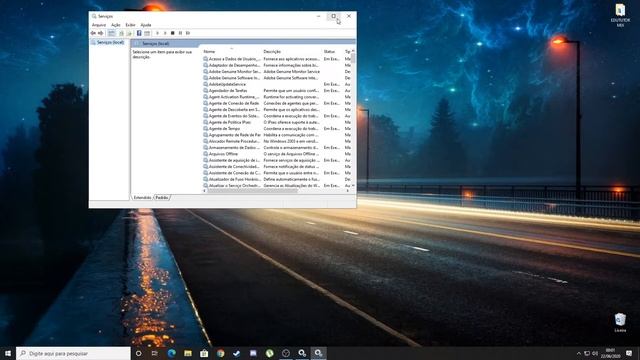Pause service using the pause toolbar icon
This screenshot has width=640, height=360.
tap(180, 33)
